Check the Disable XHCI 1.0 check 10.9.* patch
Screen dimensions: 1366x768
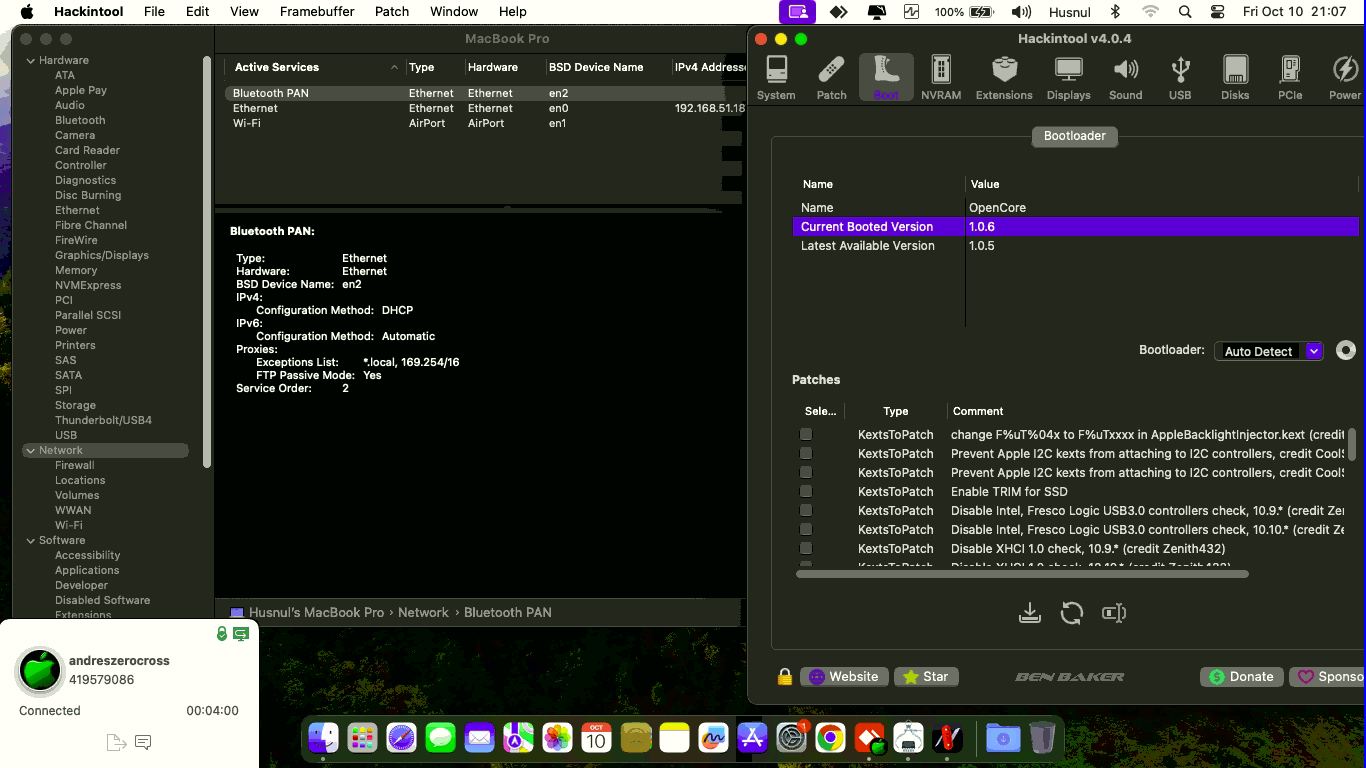(806, 548)
